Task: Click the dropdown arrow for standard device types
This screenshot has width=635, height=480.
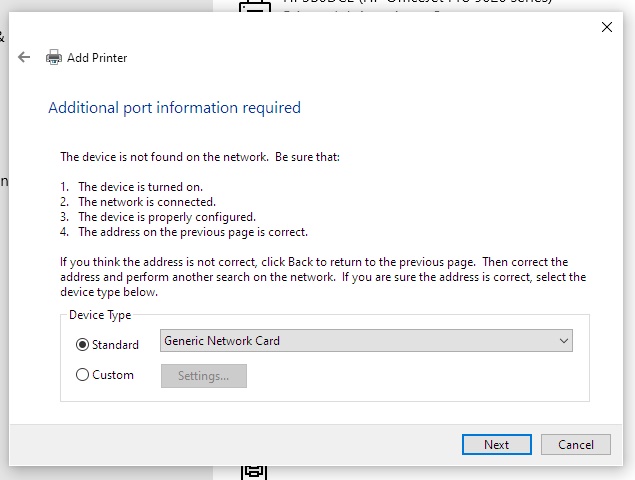Action: coord(564,341)
